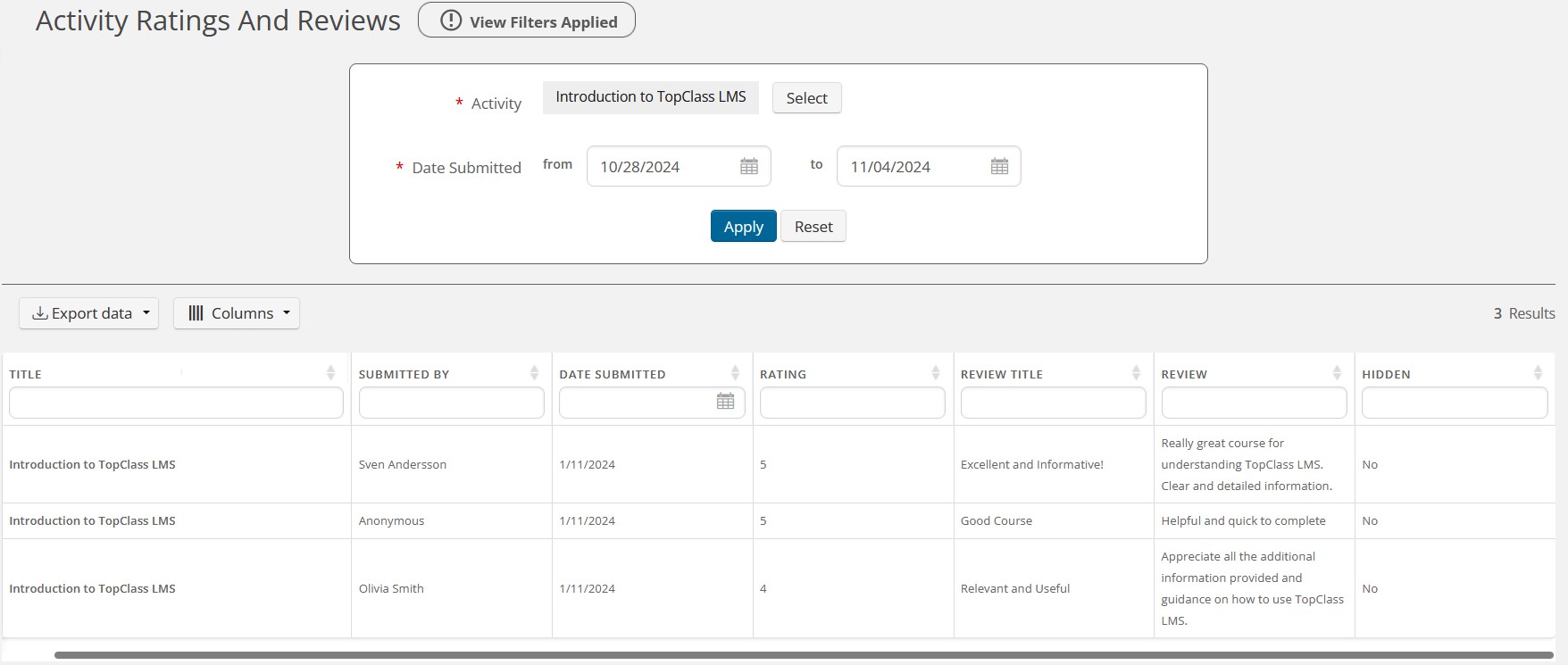Sort table by Review Title column arrows
The image size is (1568, 665).
pyautogui.click(x=1136, y=373)
